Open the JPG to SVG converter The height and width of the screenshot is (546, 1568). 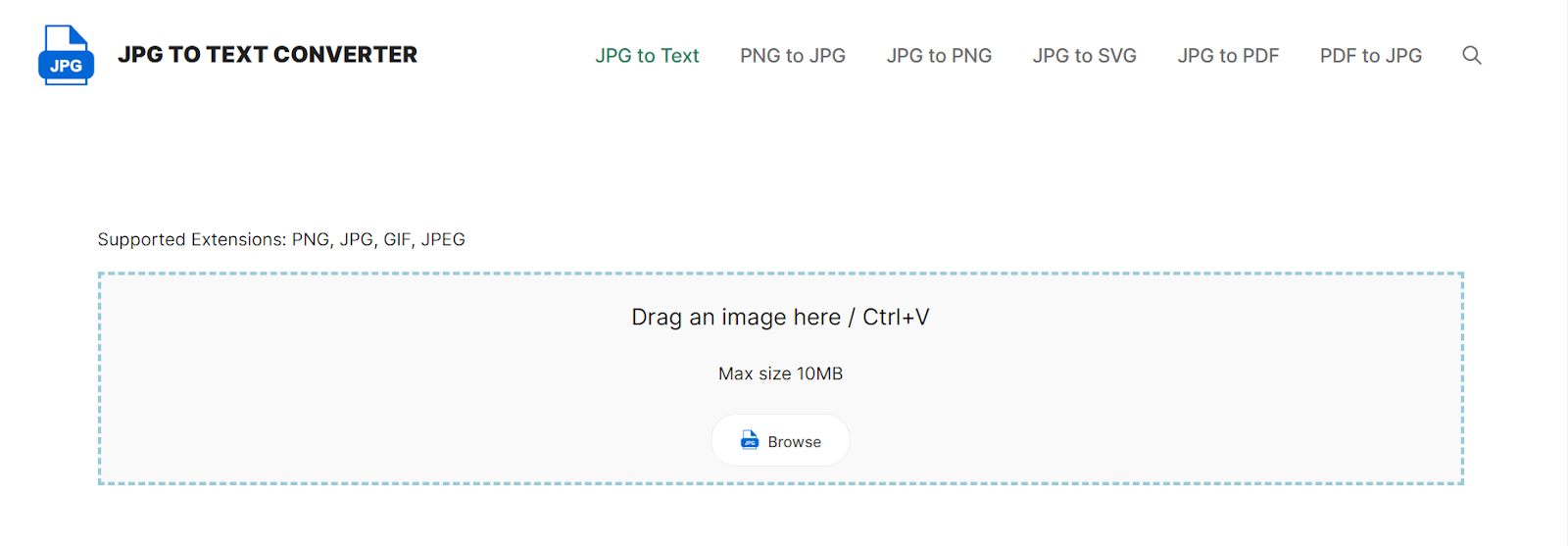[1084, 56]
